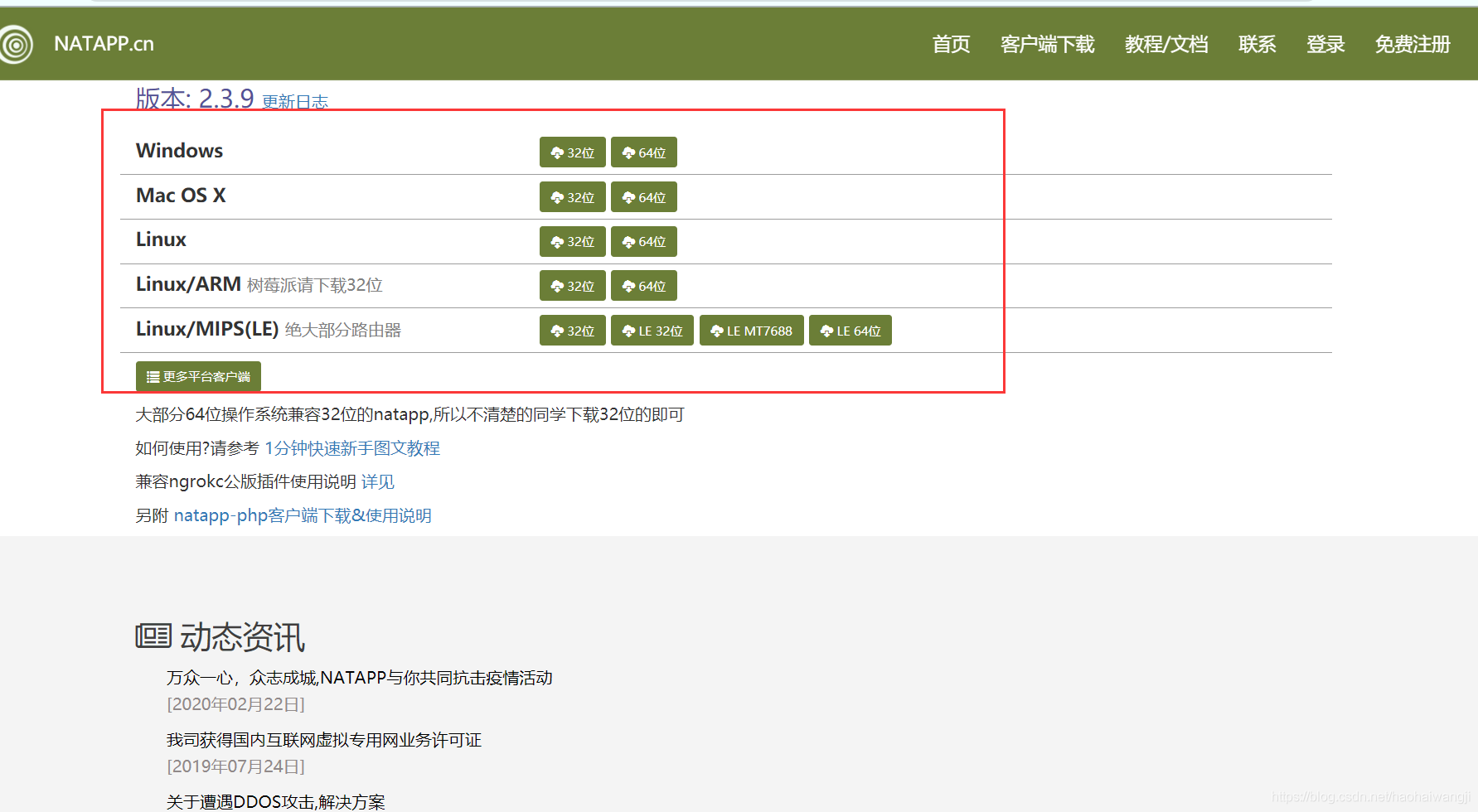Click the 64位 compatibility hint sentence
Image resolution: width=1478 pixels, height=812 pixels.
pyautogui.click(x=409, y=414)
